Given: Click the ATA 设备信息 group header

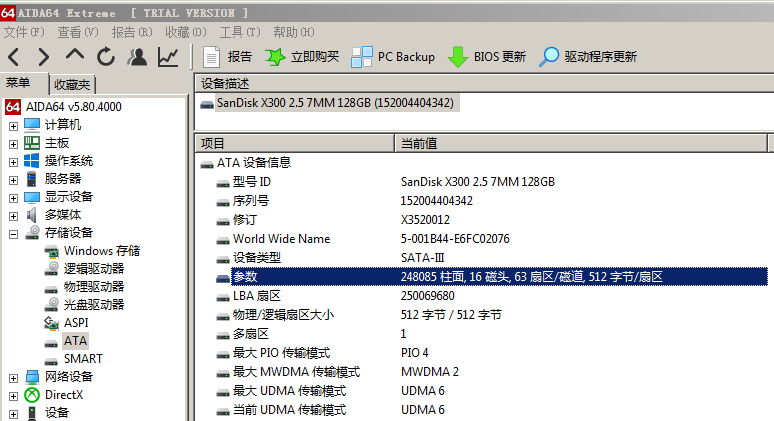Looking at the screenshot, I should point(254,163).
